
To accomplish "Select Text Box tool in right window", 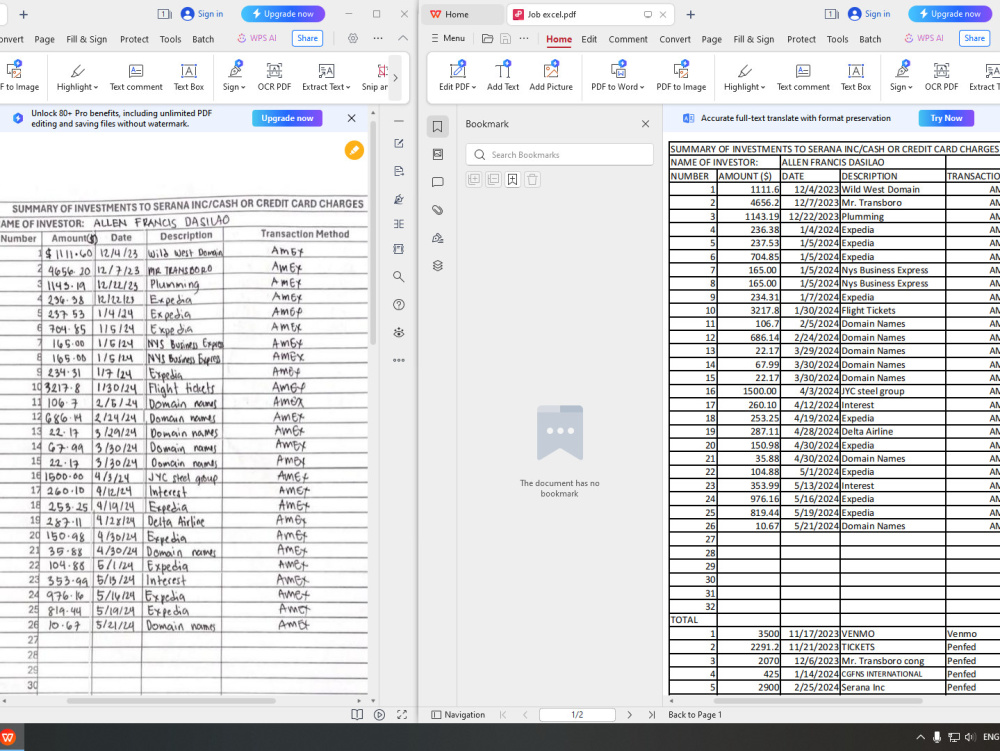I will [x=855, y=77].
